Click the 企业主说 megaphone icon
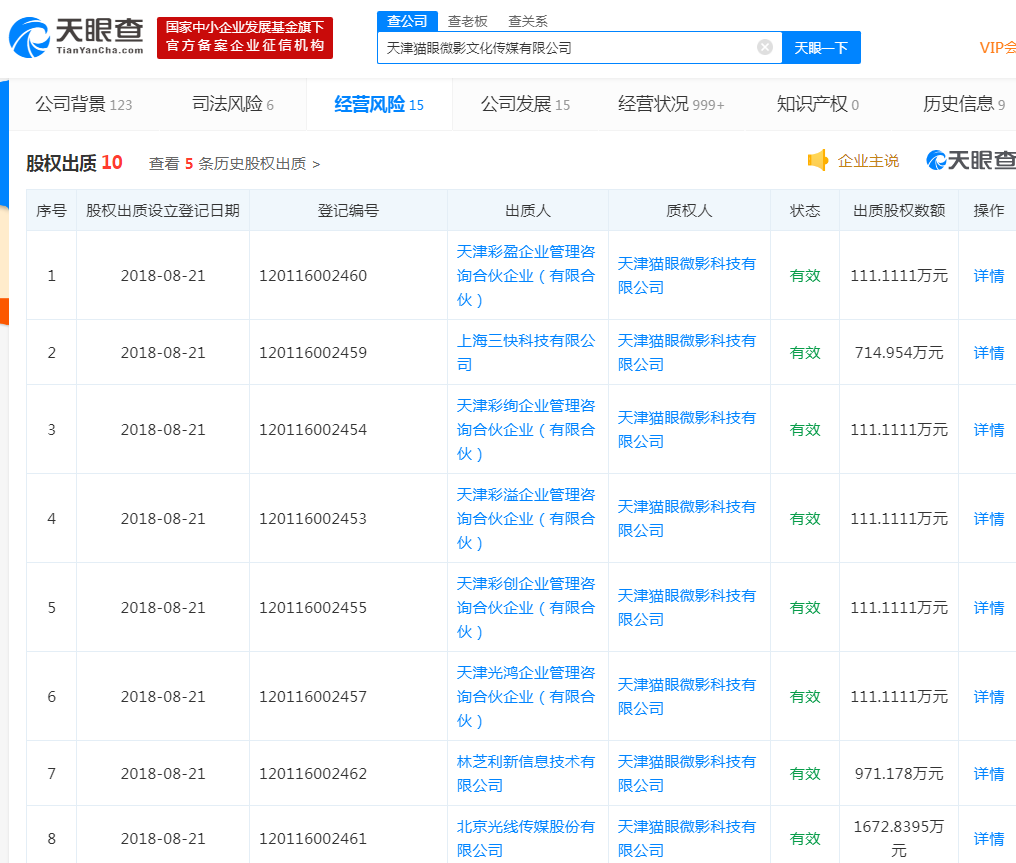1016x863 pixels. (x=819, y=159)
